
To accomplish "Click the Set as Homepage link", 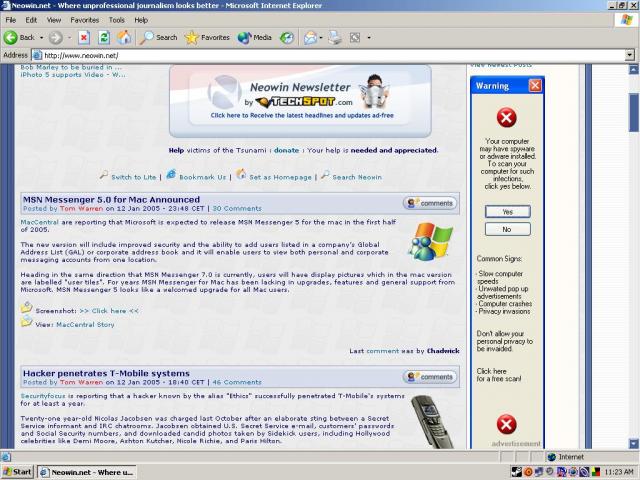I will (x=280, y=177).
